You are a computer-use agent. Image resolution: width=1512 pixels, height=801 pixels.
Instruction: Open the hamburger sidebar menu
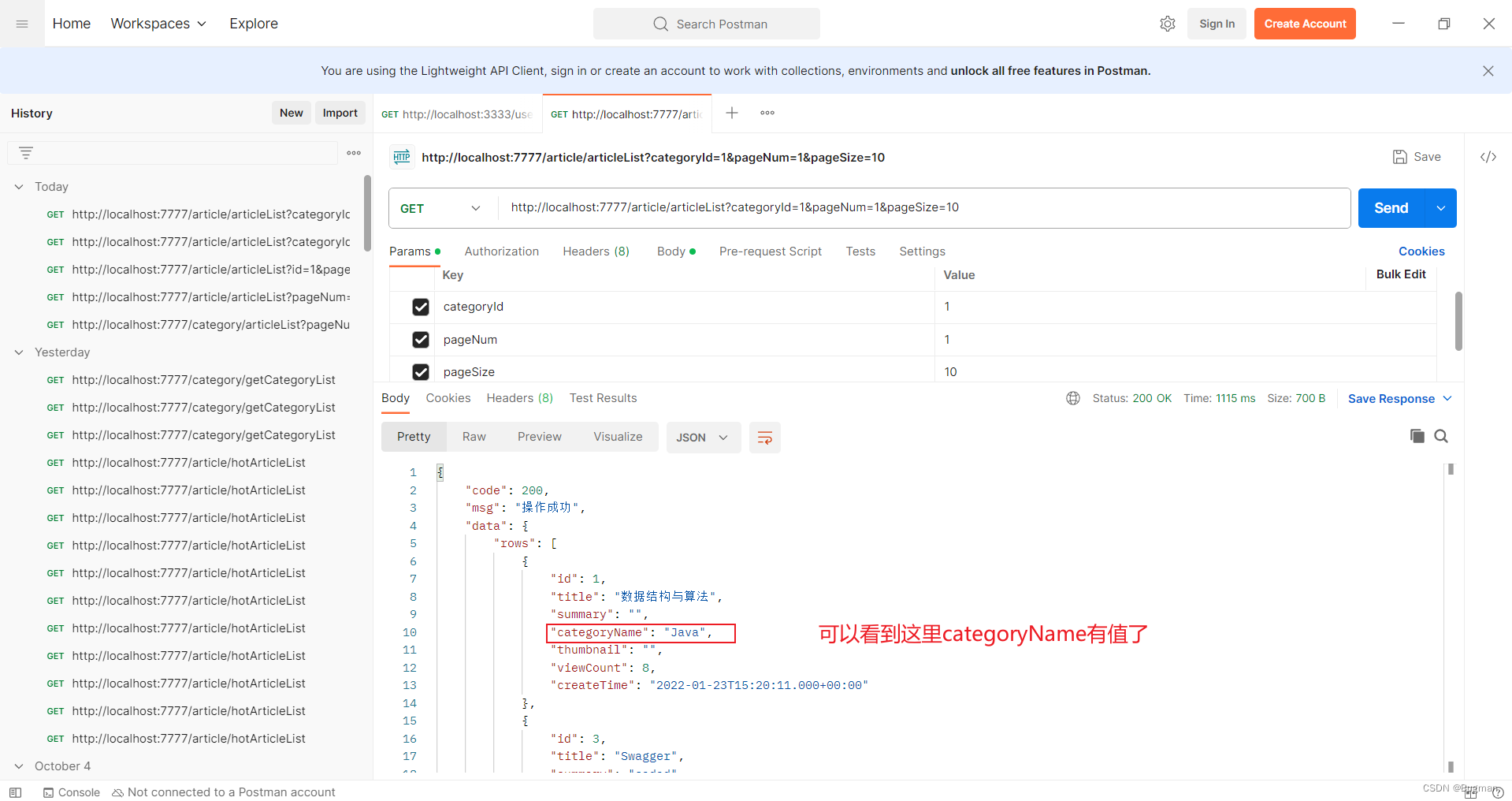[22, 24]
